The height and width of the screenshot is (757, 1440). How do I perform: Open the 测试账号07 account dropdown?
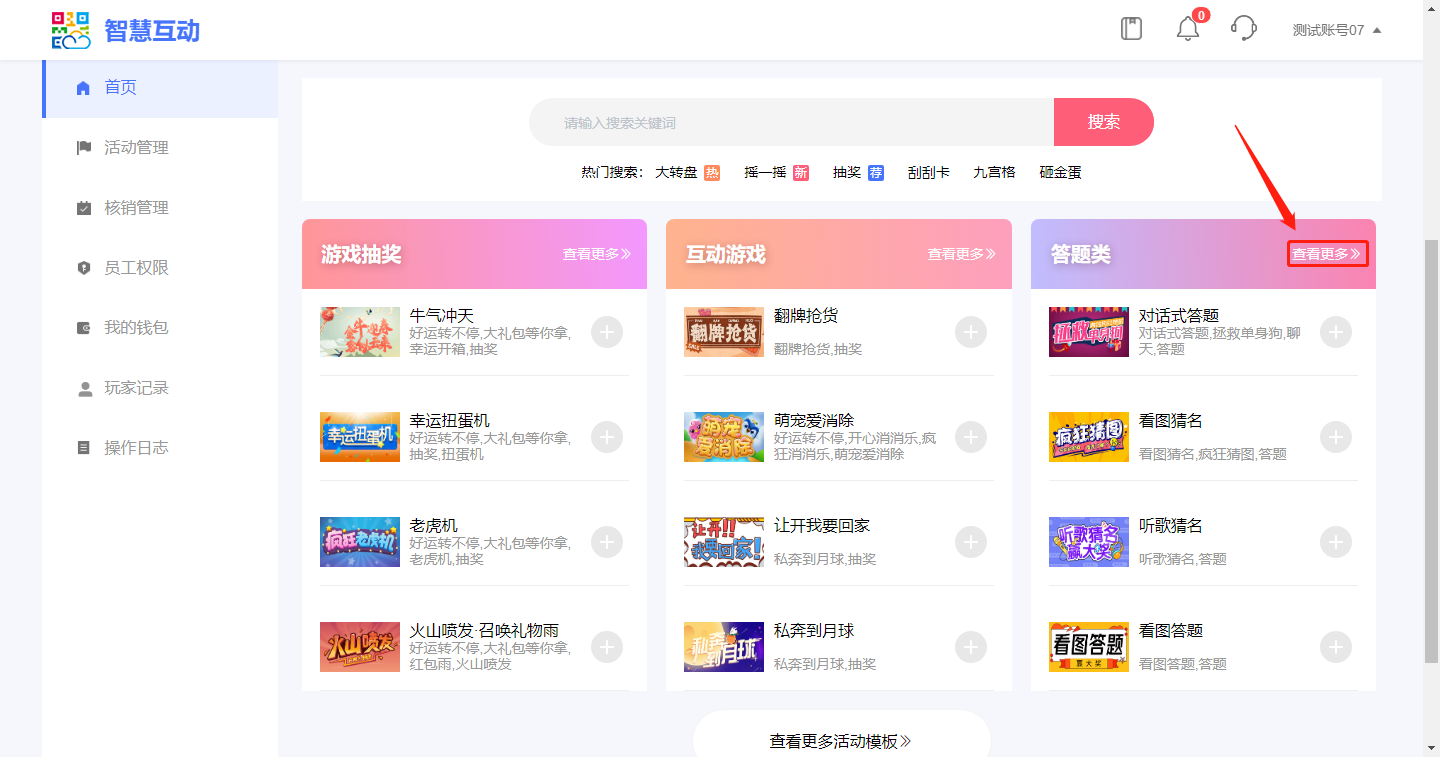tap(1336, 30)
